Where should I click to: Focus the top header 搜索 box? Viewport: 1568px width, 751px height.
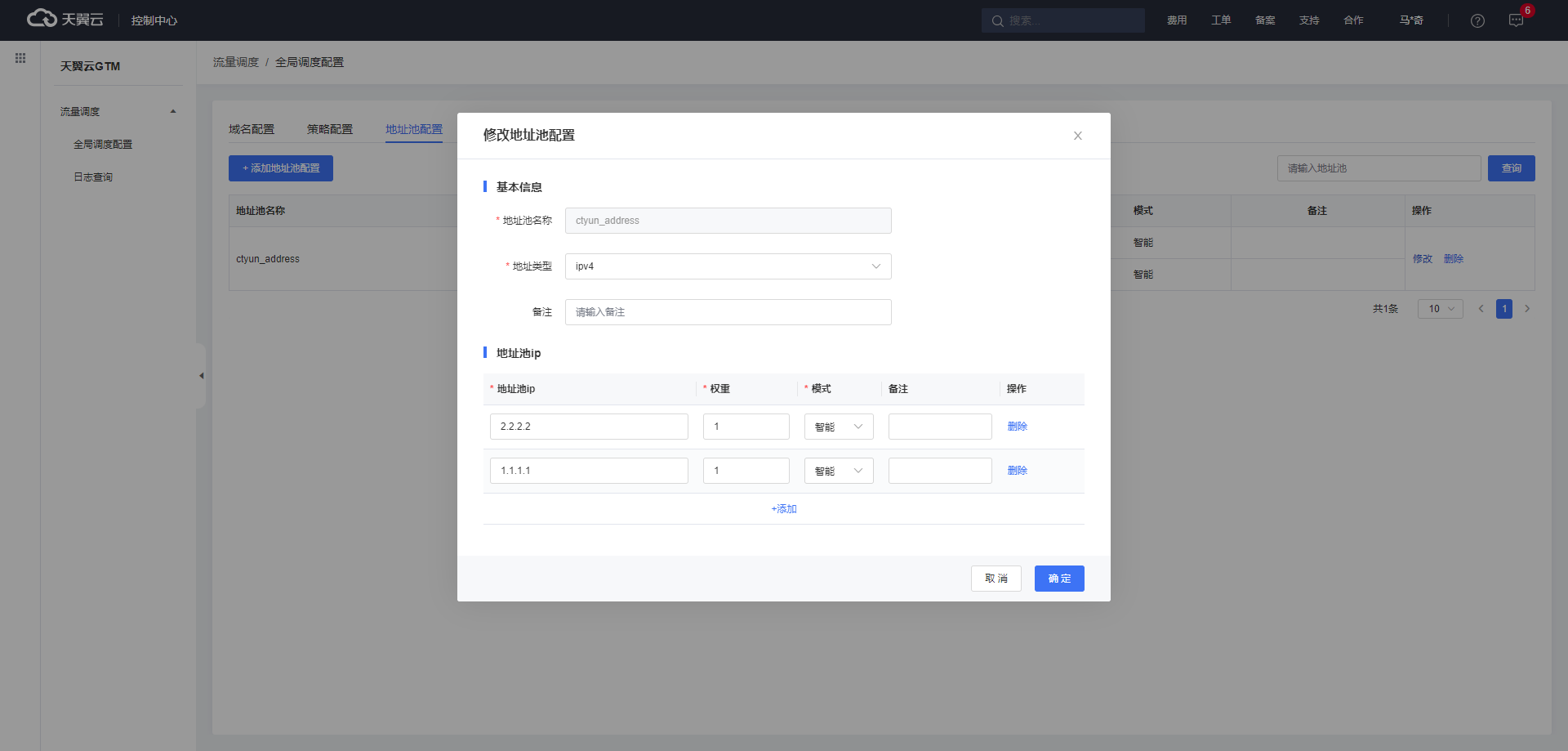pyautogui.click(x=1062, y=20)
